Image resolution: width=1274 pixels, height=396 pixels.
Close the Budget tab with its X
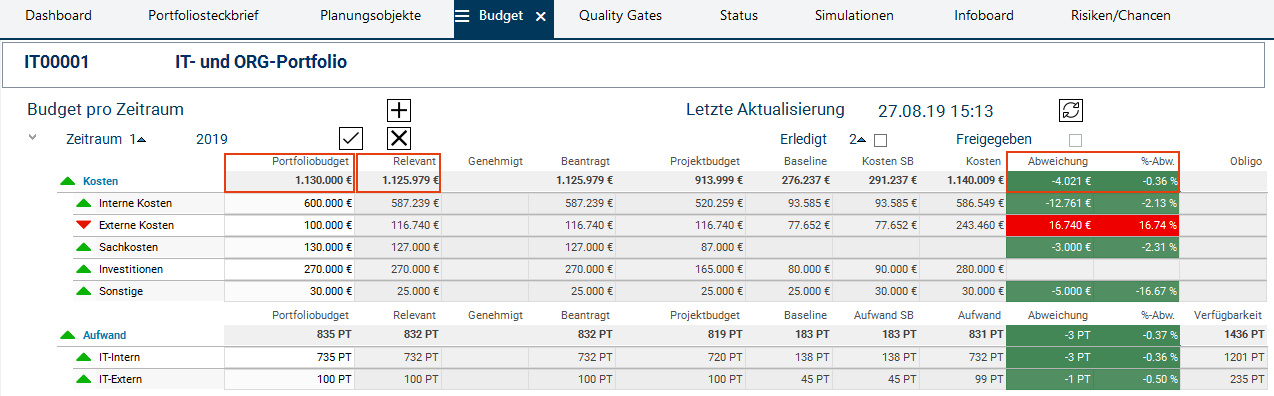(x=541, y=16)
